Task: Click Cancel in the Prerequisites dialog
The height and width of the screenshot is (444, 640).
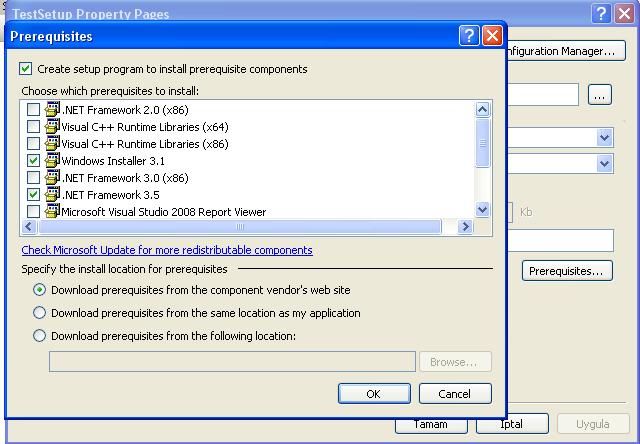Action: click(x=455, y=393)
